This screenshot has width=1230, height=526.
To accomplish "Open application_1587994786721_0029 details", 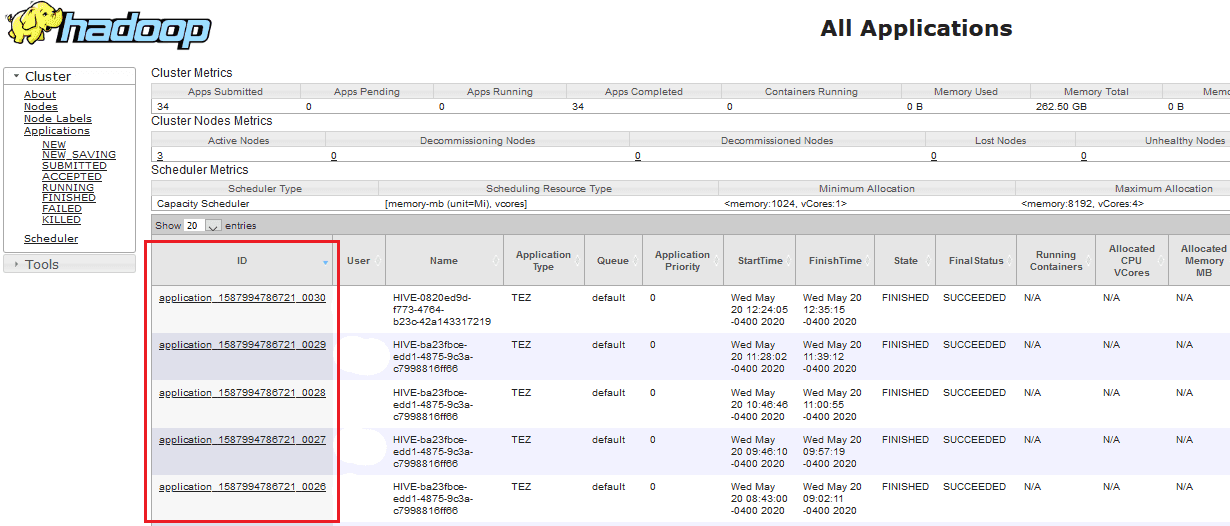I will [x=242, y=345].
